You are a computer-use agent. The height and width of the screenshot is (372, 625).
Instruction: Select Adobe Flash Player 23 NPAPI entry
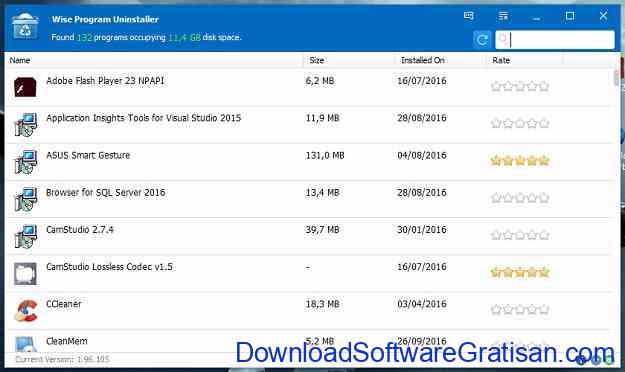[x=105, y=81]
